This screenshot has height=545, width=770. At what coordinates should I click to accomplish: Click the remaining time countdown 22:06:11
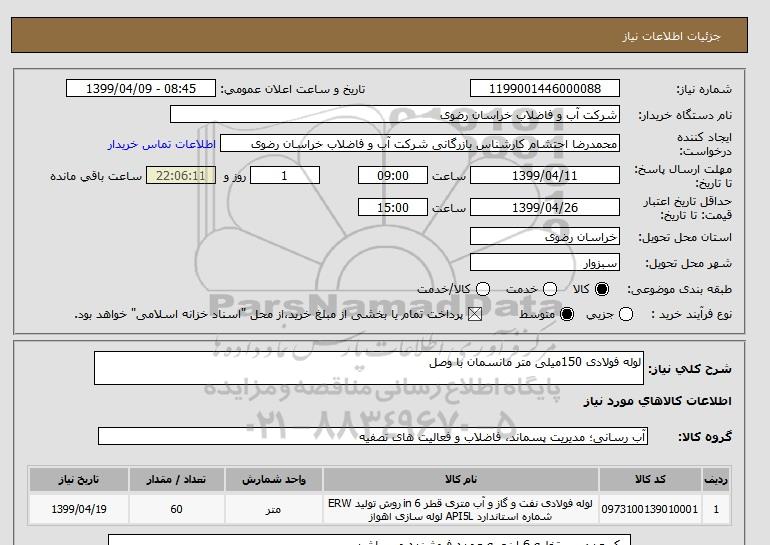[181, 175]
